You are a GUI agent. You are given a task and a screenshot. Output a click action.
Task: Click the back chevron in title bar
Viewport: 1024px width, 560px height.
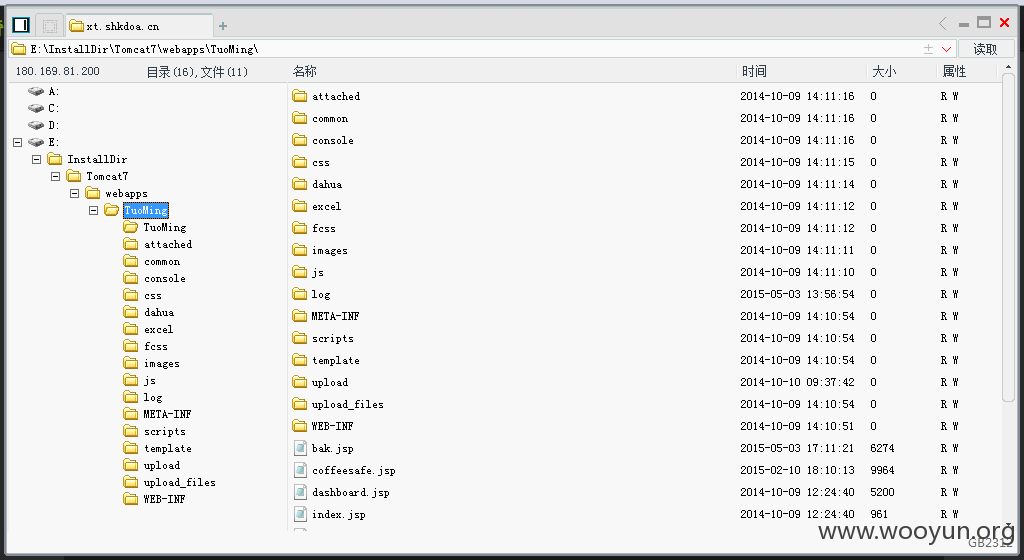942,23
